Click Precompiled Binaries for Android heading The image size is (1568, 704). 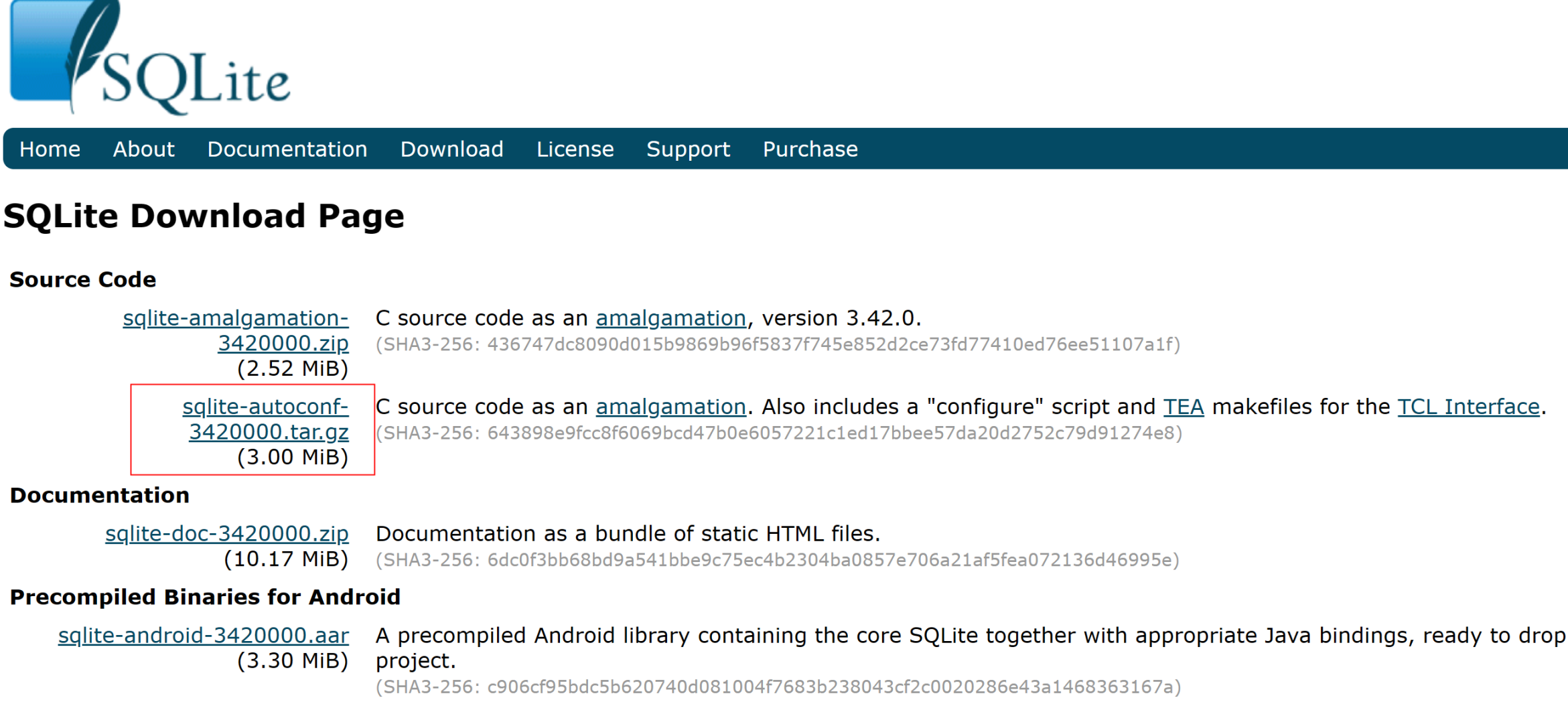click(x=205, y=597)
